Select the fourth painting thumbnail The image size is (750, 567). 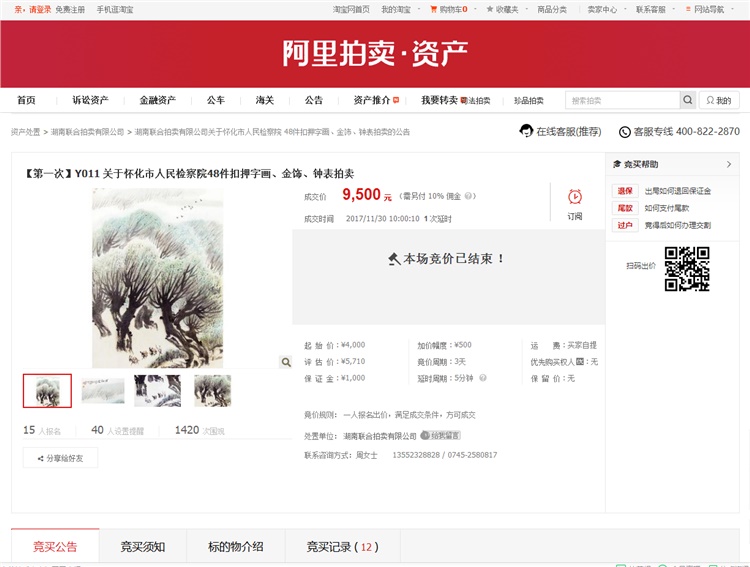(212, 391)
